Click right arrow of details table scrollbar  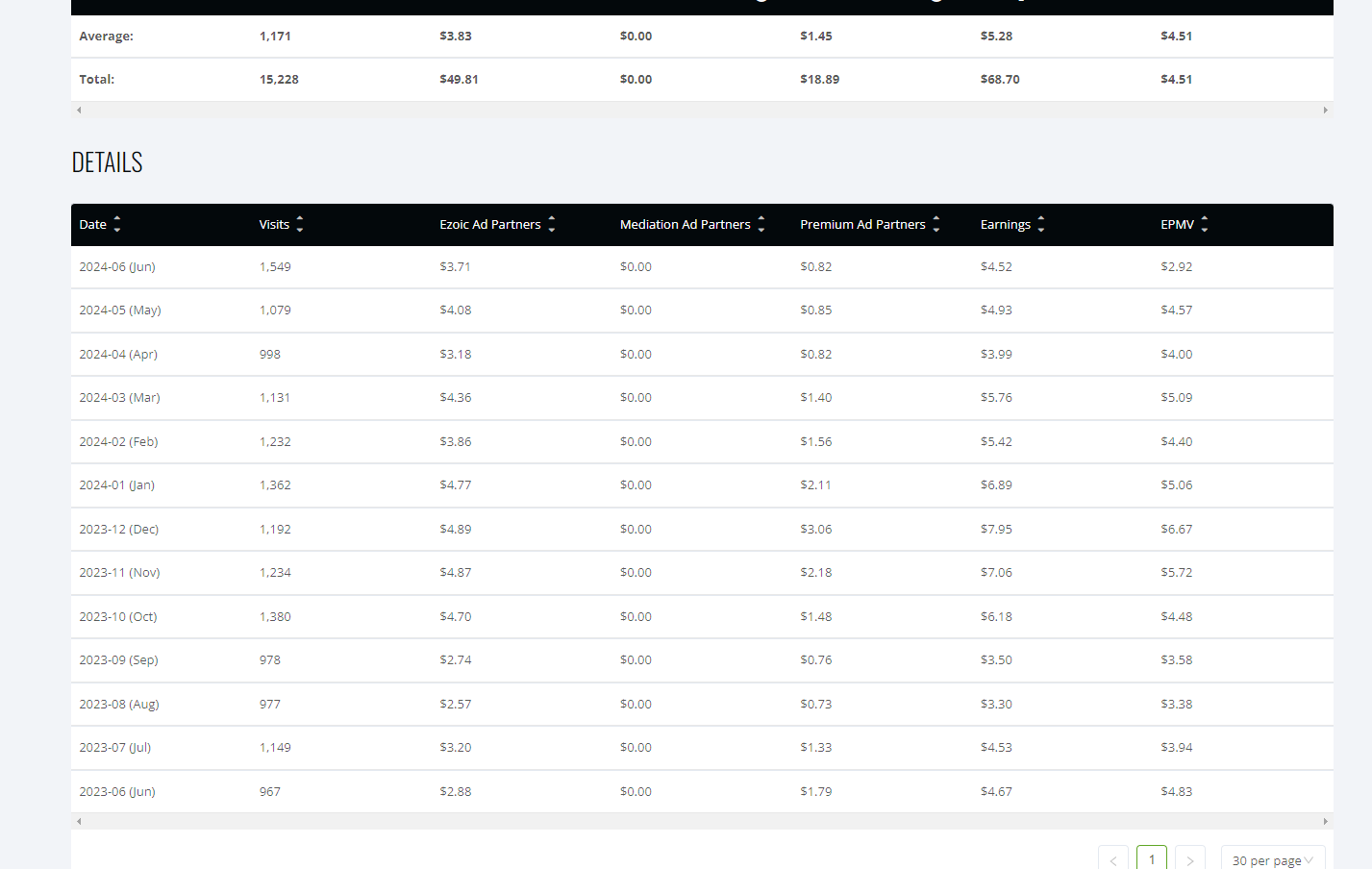tap(1326, 822)
